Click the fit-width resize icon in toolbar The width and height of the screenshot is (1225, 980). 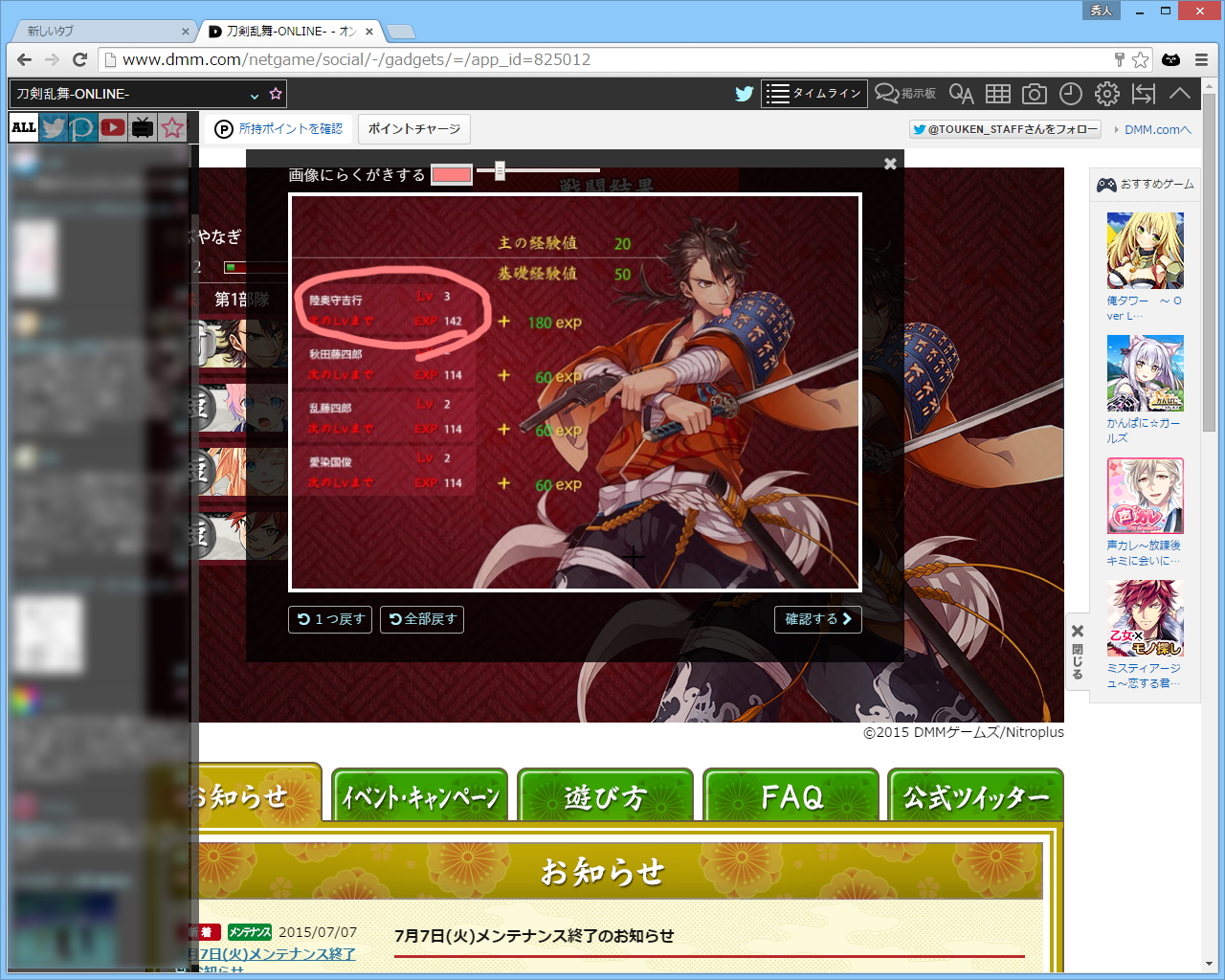point(1144,94)
